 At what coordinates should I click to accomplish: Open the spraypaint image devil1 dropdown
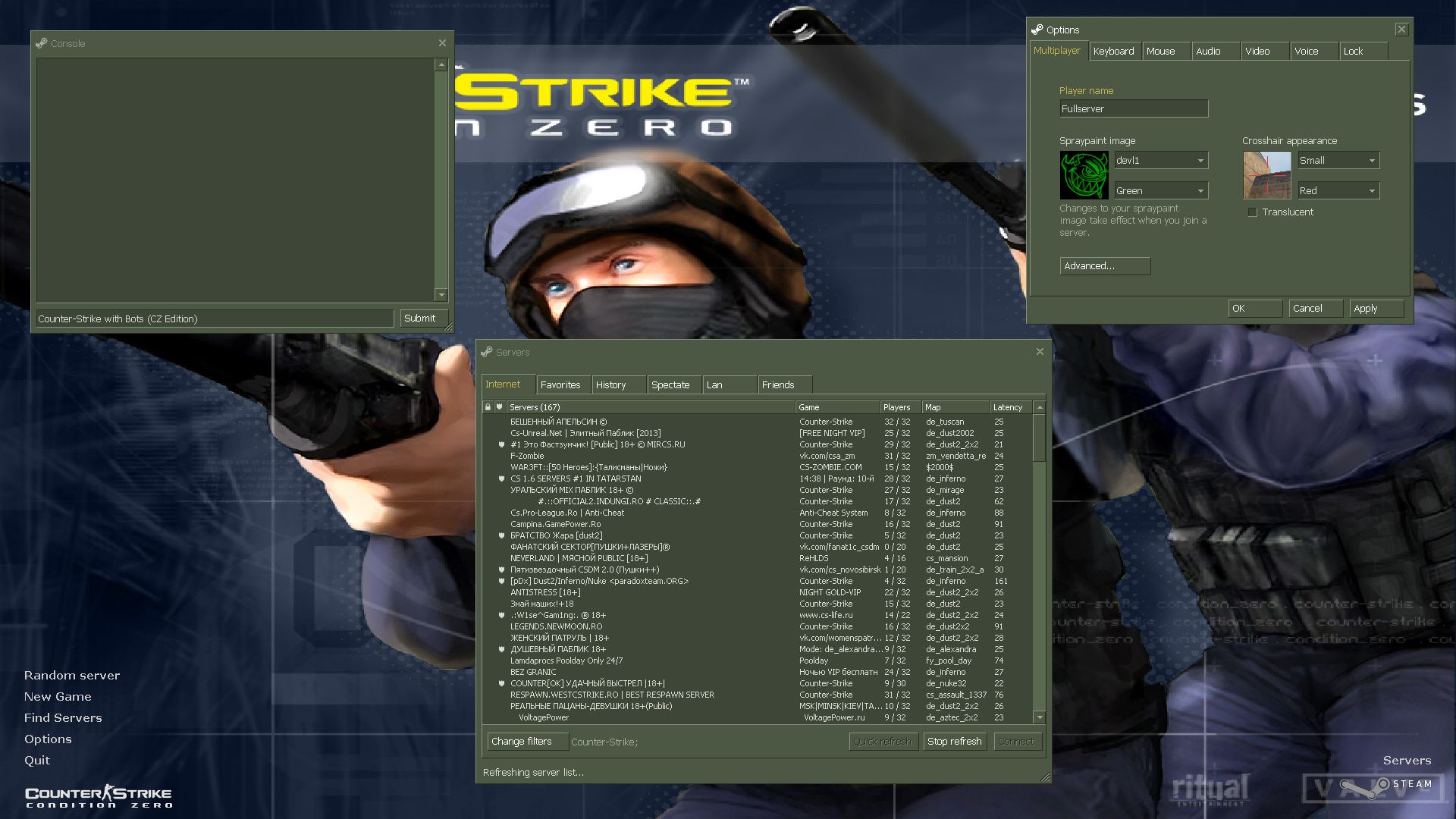click(1160, 161)
